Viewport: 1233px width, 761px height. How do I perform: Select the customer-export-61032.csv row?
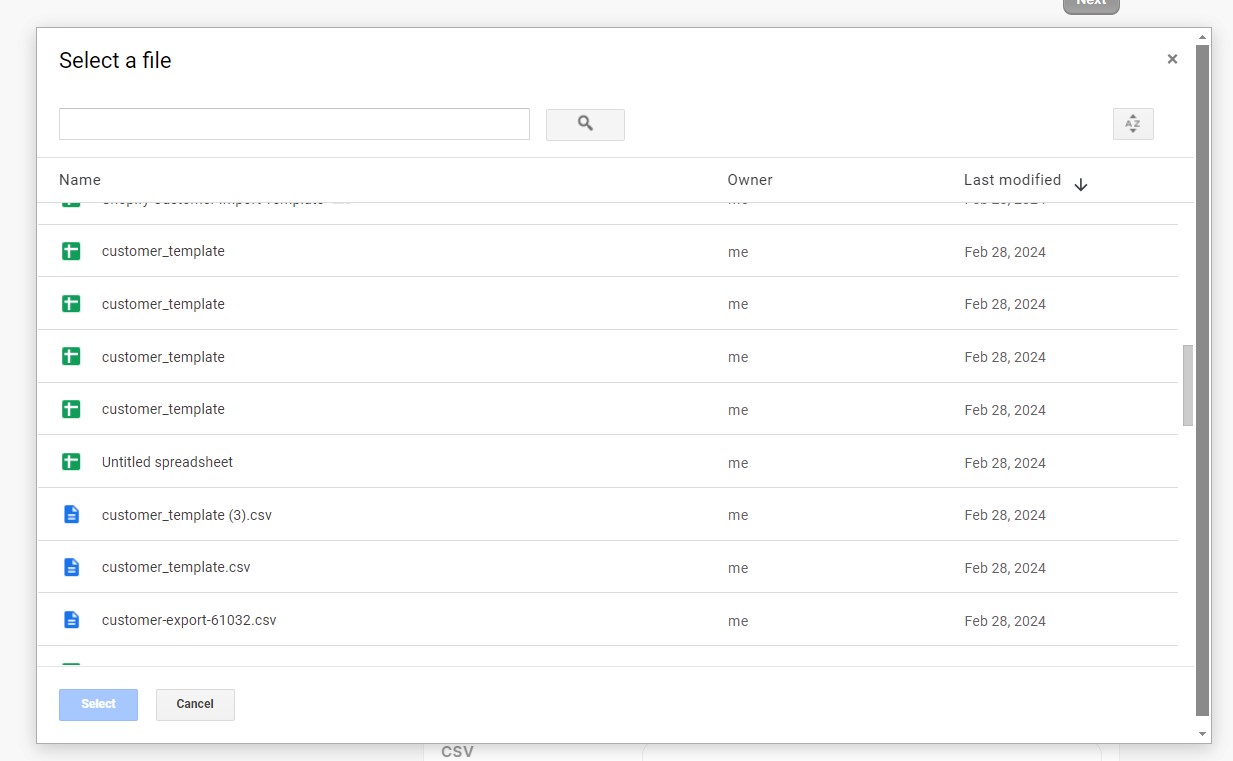pos(189,620)
